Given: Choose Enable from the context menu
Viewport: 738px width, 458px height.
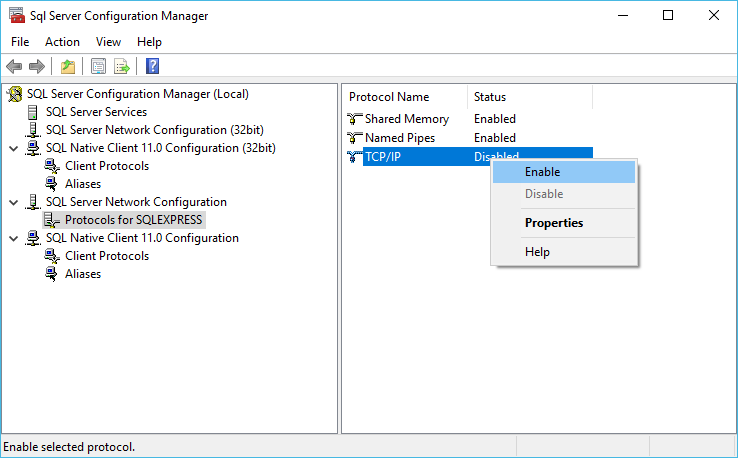Looking at the screenshot, I should [564, 172].
